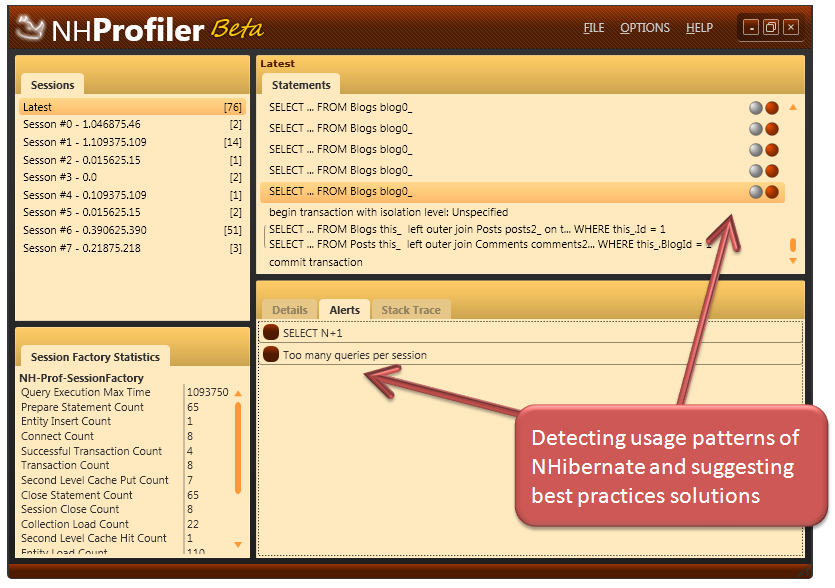Open the Options menu
Viewport: 835px width, 588px height.
(x=645, y=28)
